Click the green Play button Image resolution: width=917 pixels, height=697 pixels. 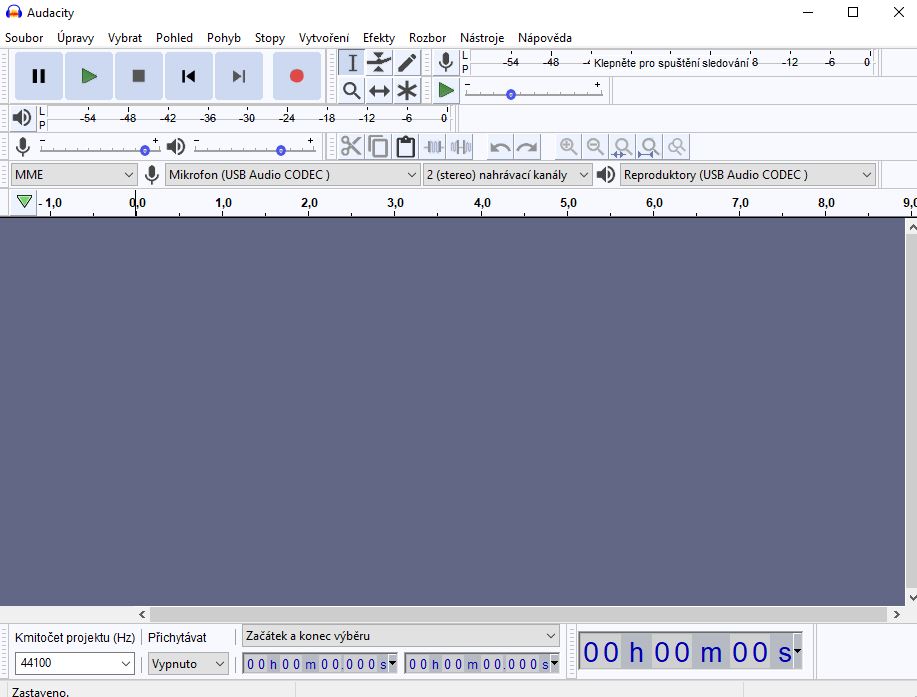(89, 76)
